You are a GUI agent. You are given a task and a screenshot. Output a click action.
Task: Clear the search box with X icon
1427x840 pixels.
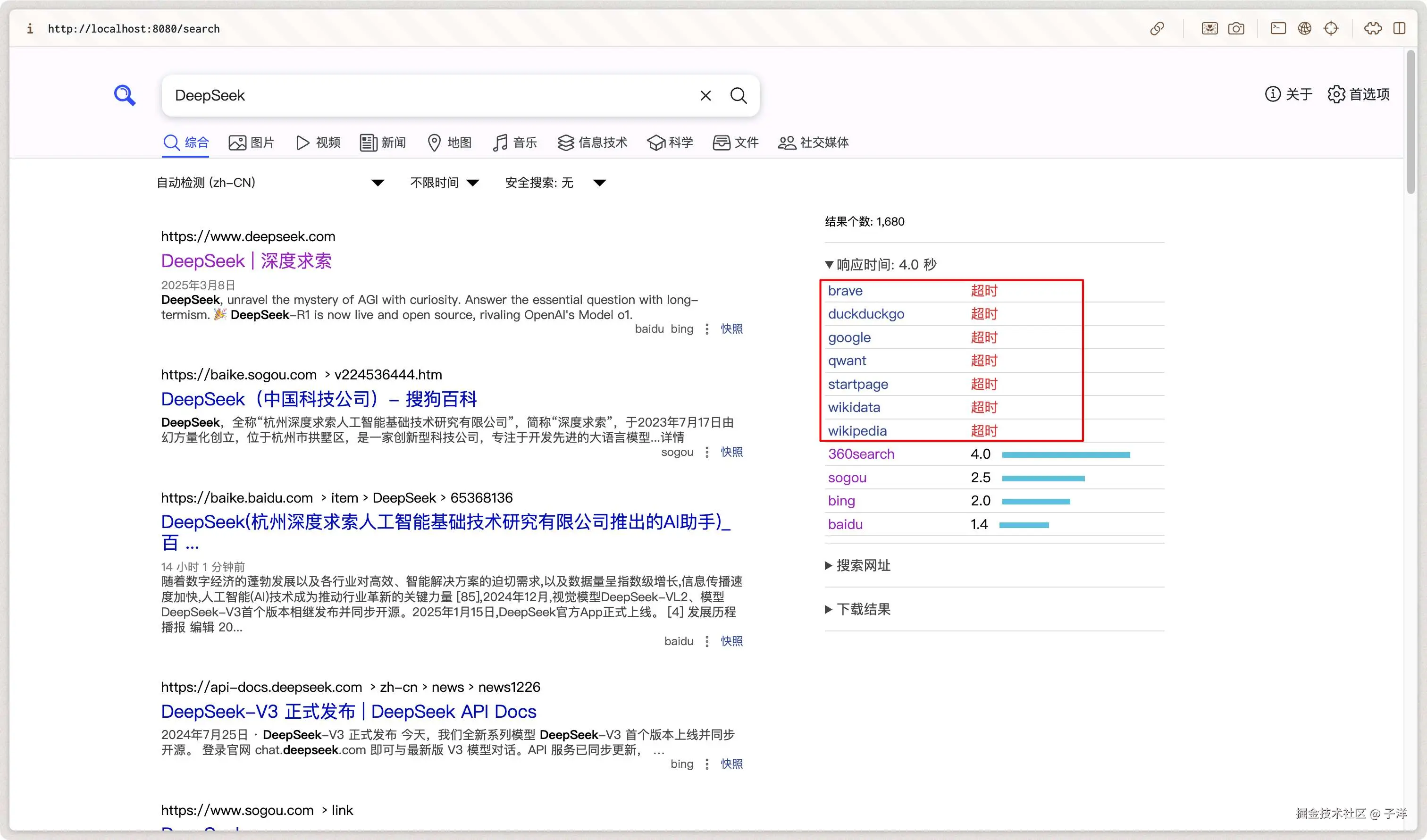point(705,96)
